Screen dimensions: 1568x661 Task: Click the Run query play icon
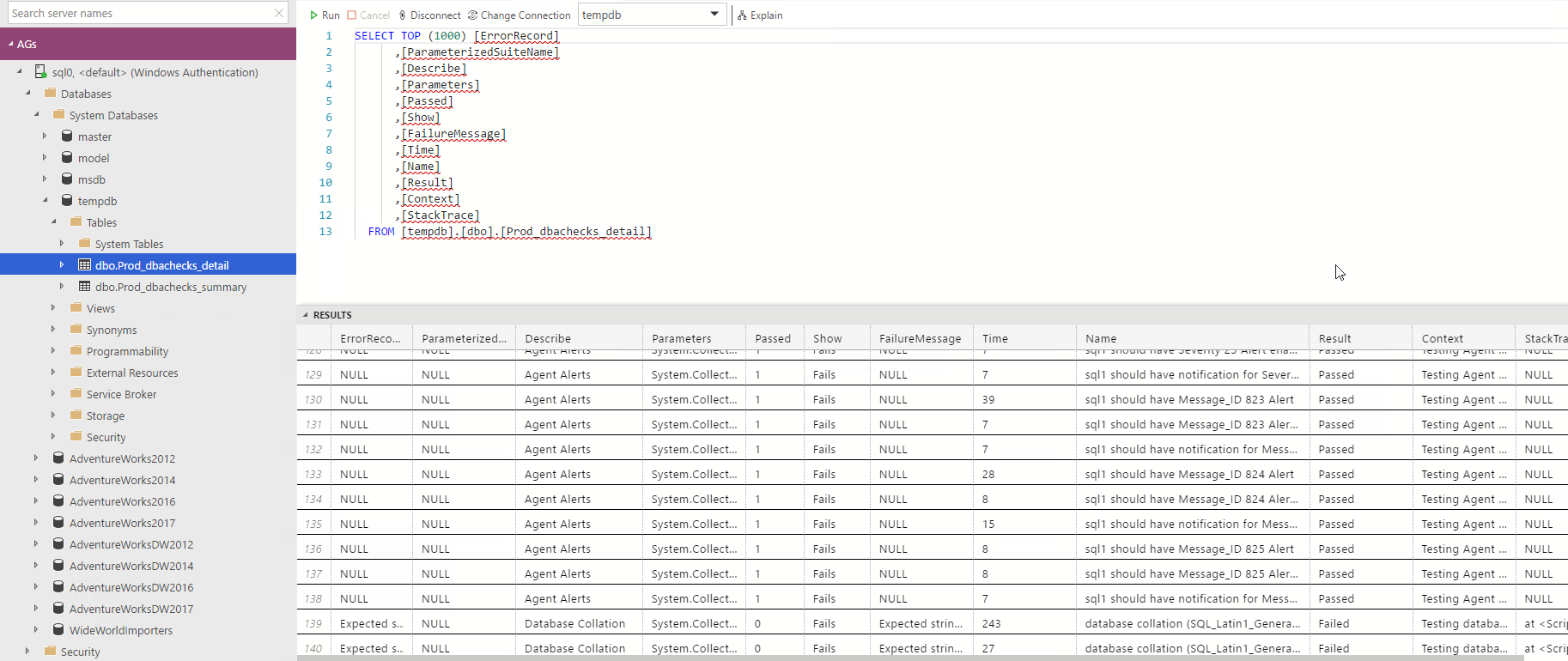(314, 15)
